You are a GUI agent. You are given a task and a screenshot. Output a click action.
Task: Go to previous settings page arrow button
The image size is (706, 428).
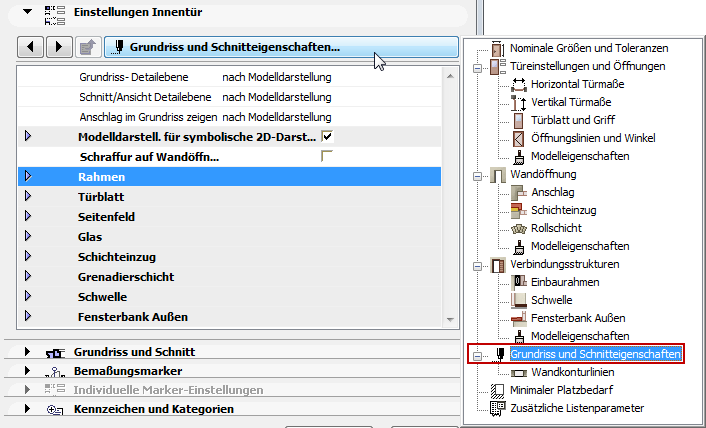tap(31, 47)
